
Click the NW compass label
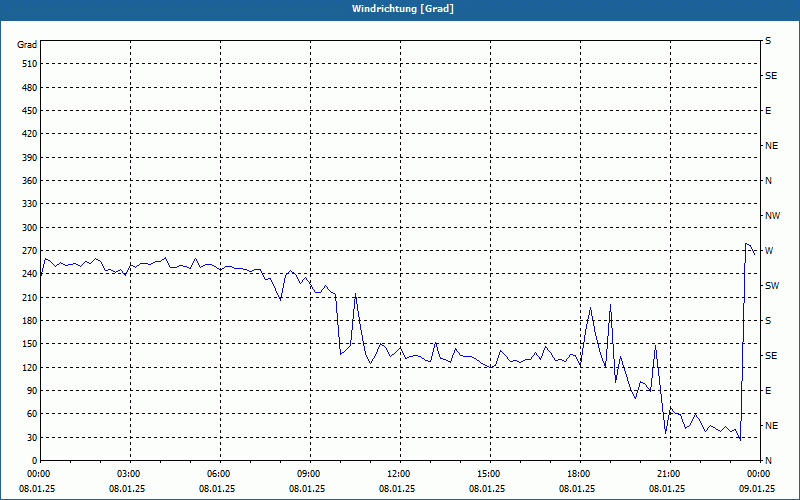coord(772,216)
